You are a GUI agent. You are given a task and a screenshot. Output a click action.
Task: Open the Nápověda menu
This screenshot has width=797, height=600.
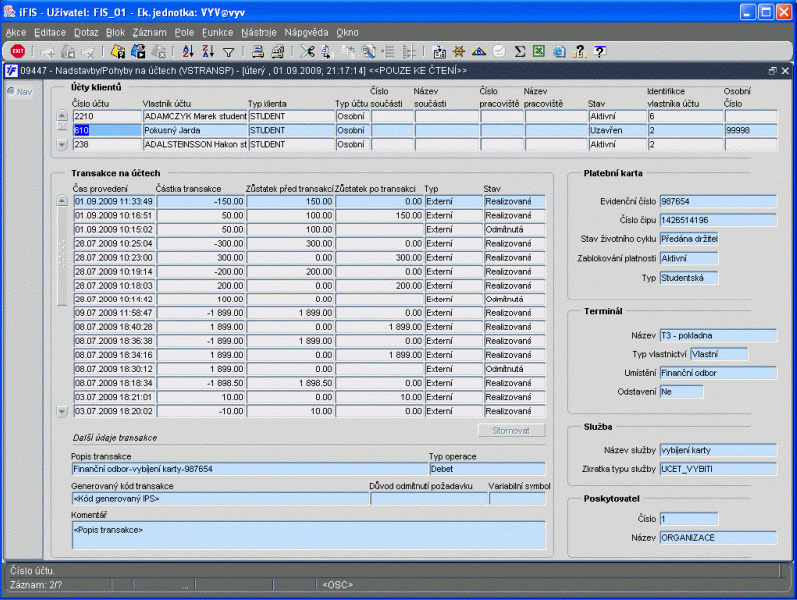pyautogui.click(x=305, y=32)
